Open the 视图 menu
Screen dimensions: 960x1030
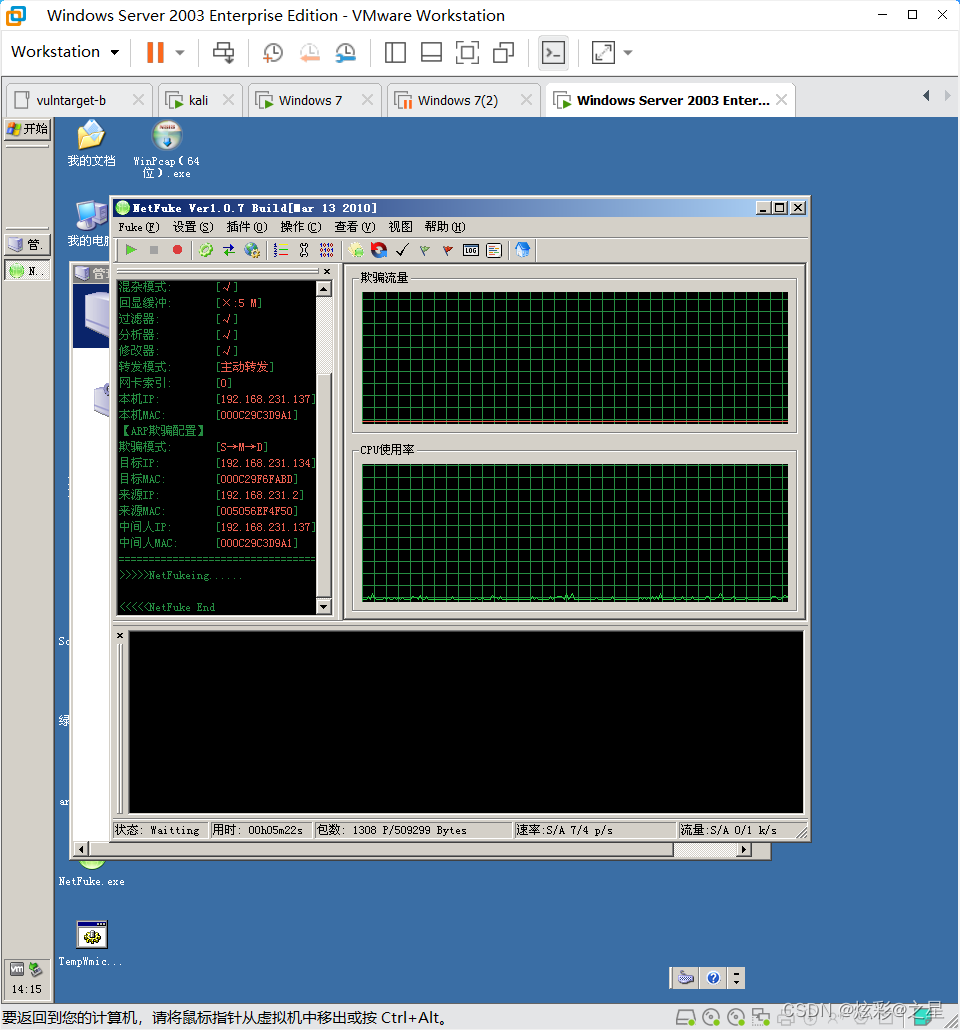pyautogui.click(x=400, y=227)
